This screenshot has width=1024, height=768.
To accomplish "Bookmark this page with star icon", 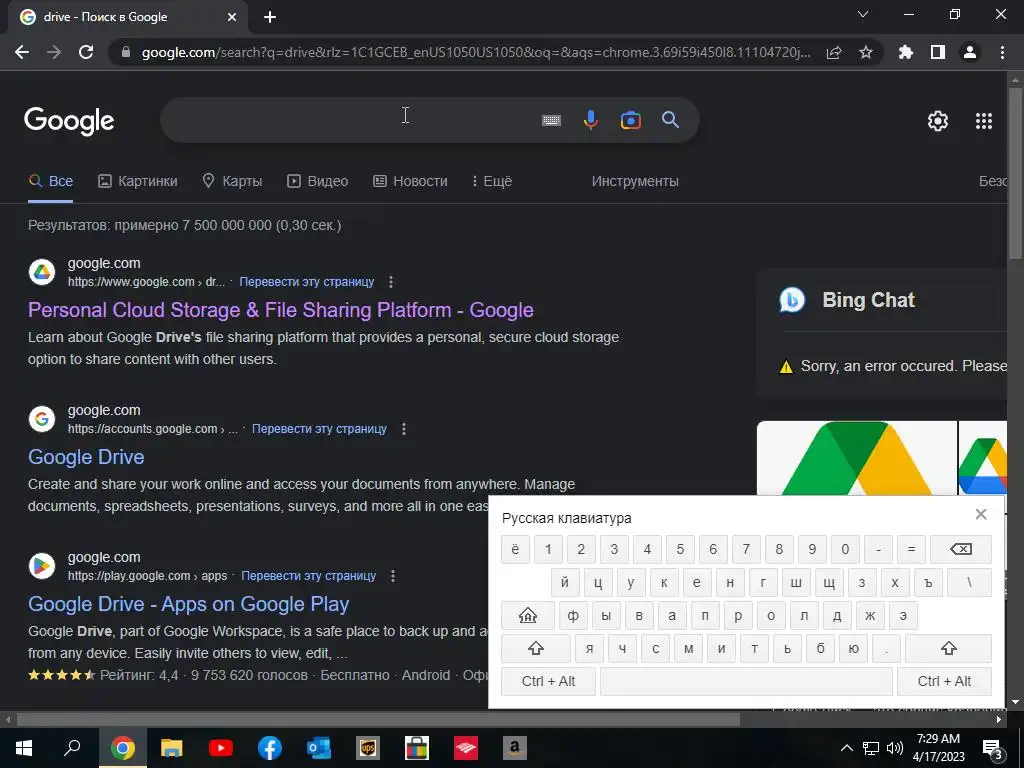I will (x=865, y=52).
